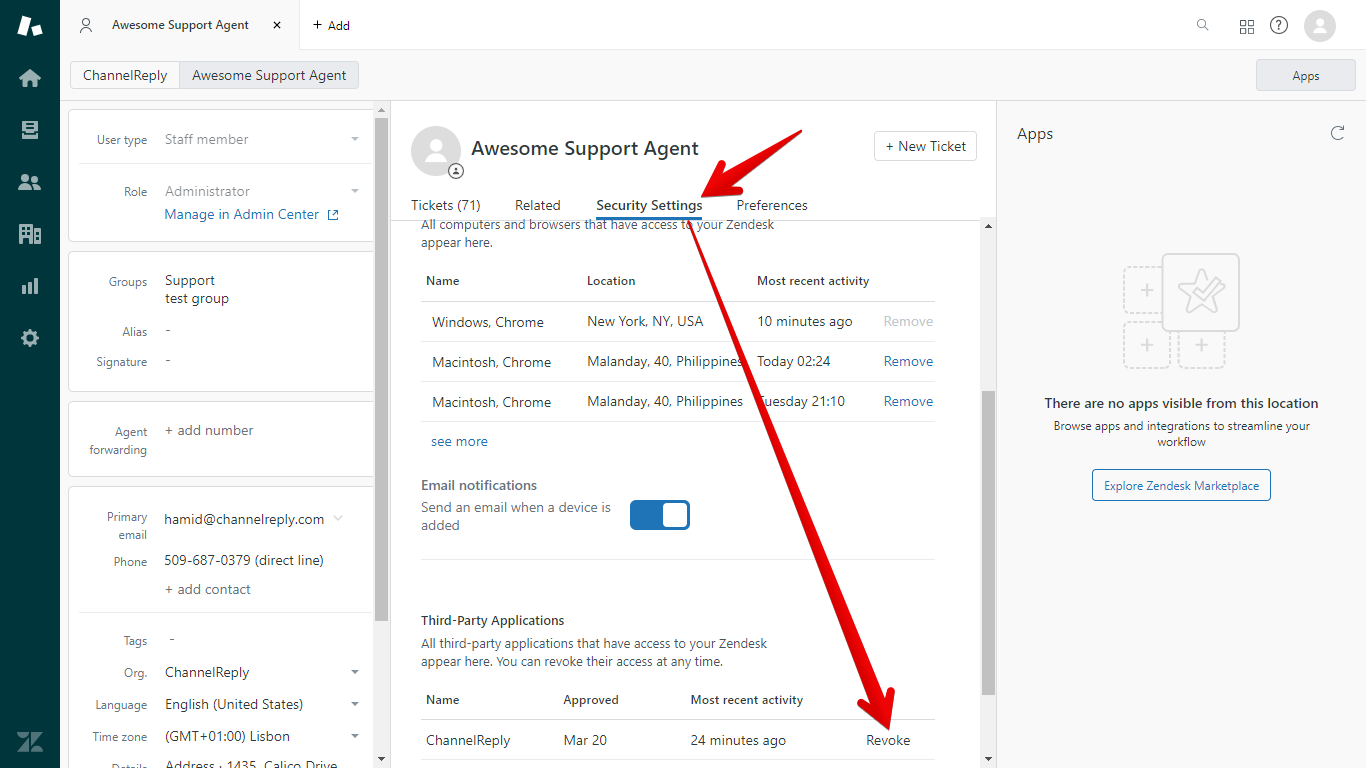Screen dimensions: 1366x768
Task: Toggle email notifications for added devices
Action: click(660, 515)
